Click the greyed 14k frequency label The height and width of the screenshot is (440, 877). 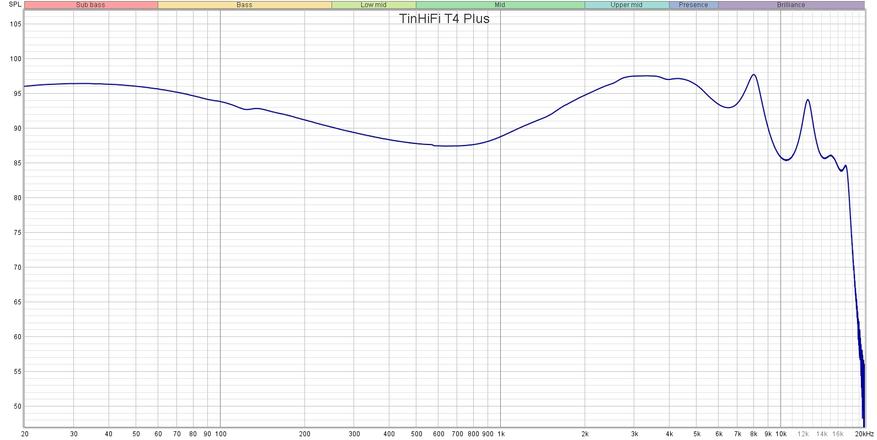(x=822, y=434)
